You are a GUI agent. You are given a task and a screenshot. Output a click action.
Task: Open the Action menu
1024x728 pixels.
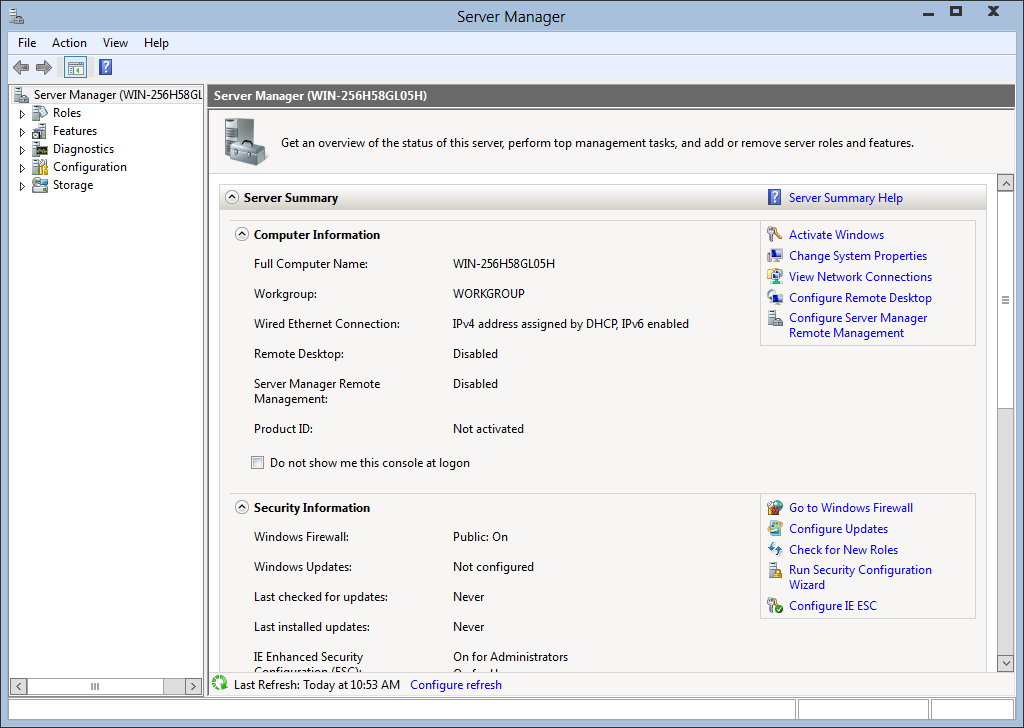[69, 43]
